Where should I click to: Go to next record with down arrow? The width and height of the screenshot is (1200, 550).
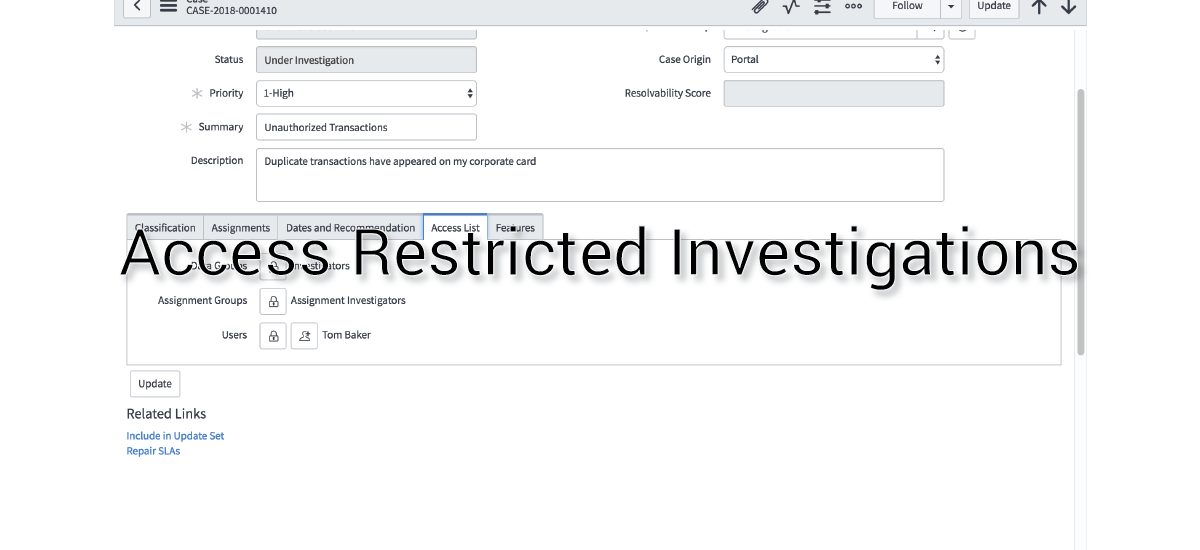pos(1069,6)
